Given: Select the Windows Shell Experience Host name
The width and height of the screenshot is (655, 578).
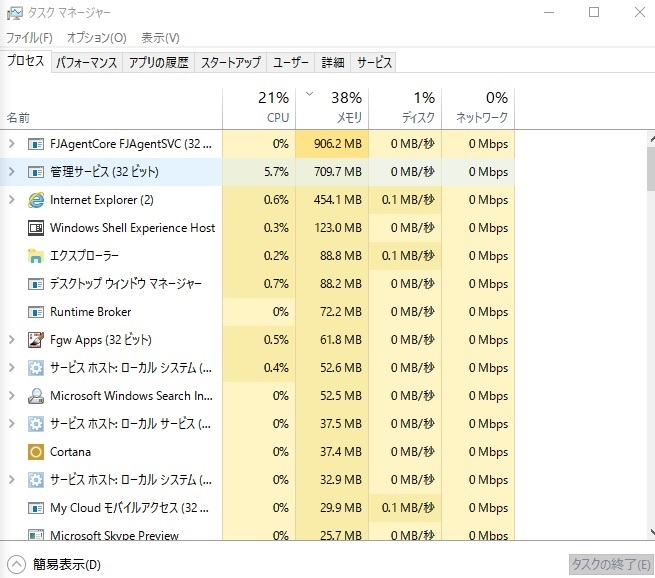Looking at the screenshot, I should click(x=132, y=228).
